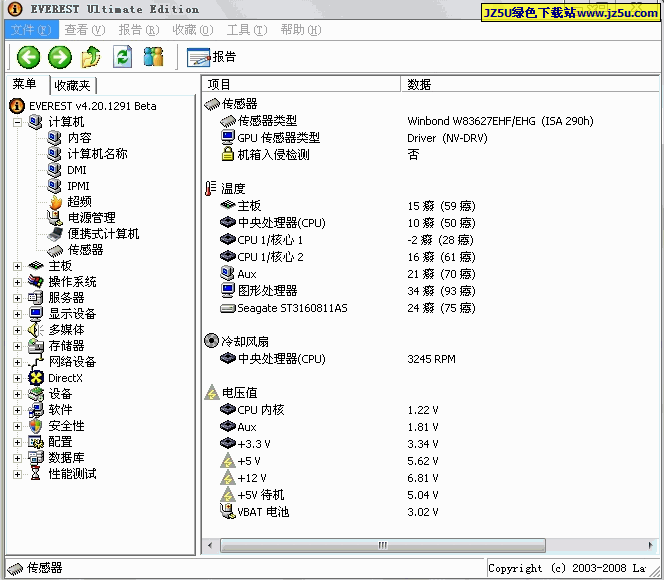
Task: Click the 项目 column header
Action: (301, 84)
